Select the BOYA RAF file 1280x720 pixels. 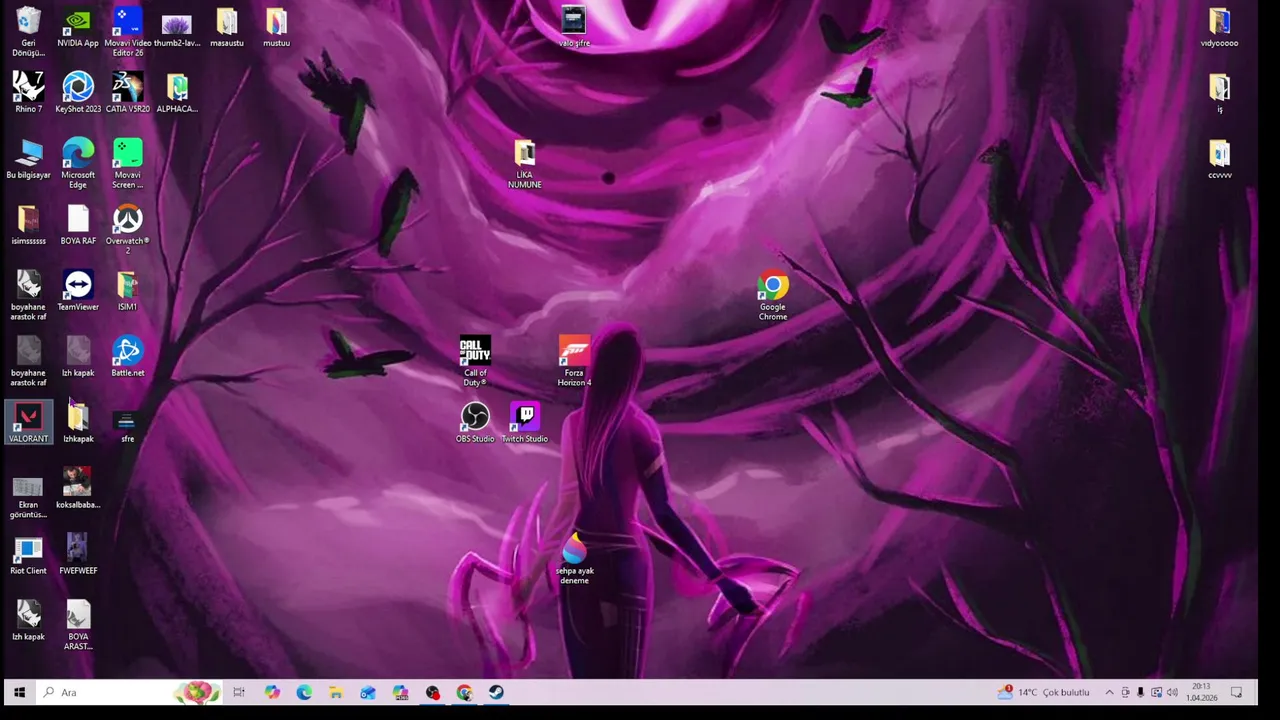coord(78,225)
